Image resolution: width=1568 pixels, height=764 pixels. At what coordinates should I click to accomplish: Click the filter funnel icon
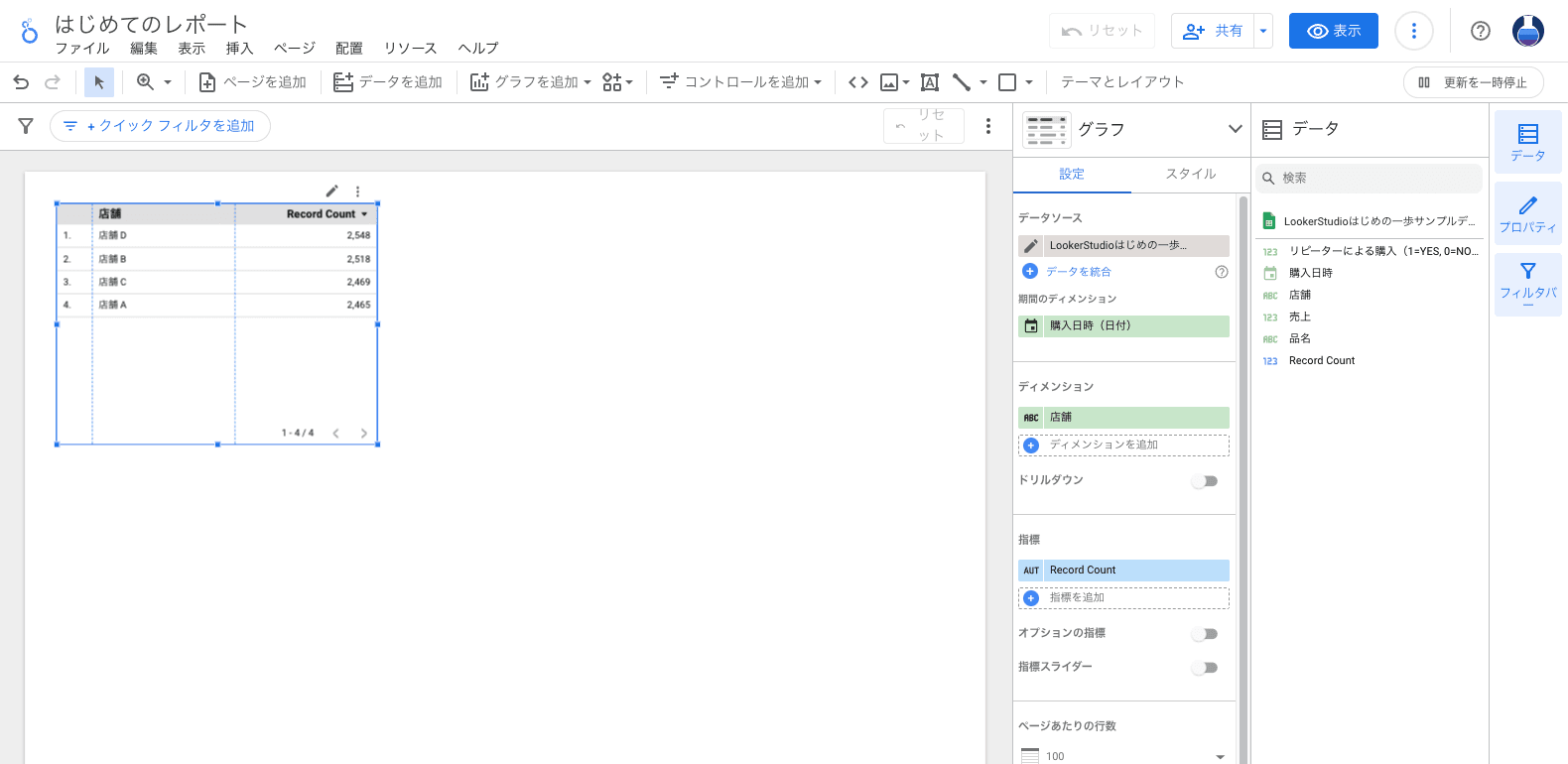26,126
